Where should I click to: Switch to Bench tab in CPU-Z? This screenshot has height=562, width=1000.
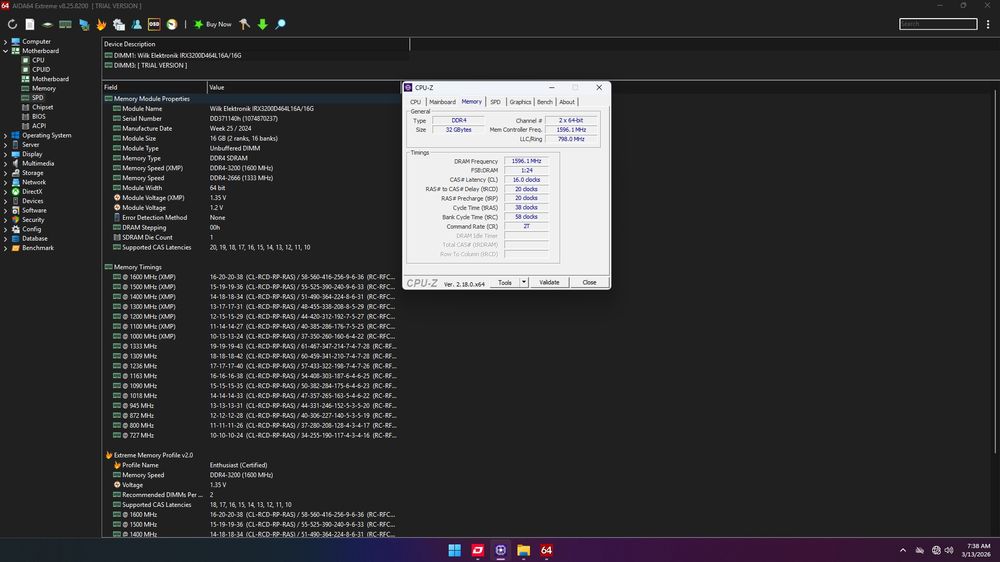545,102
